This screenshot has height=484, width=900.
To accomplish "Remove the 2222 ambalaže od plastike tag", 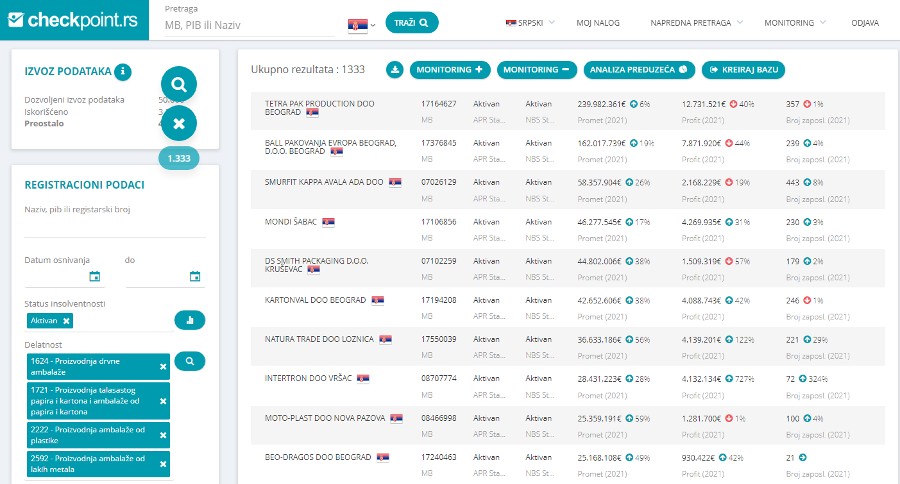I will coord(163,435).
